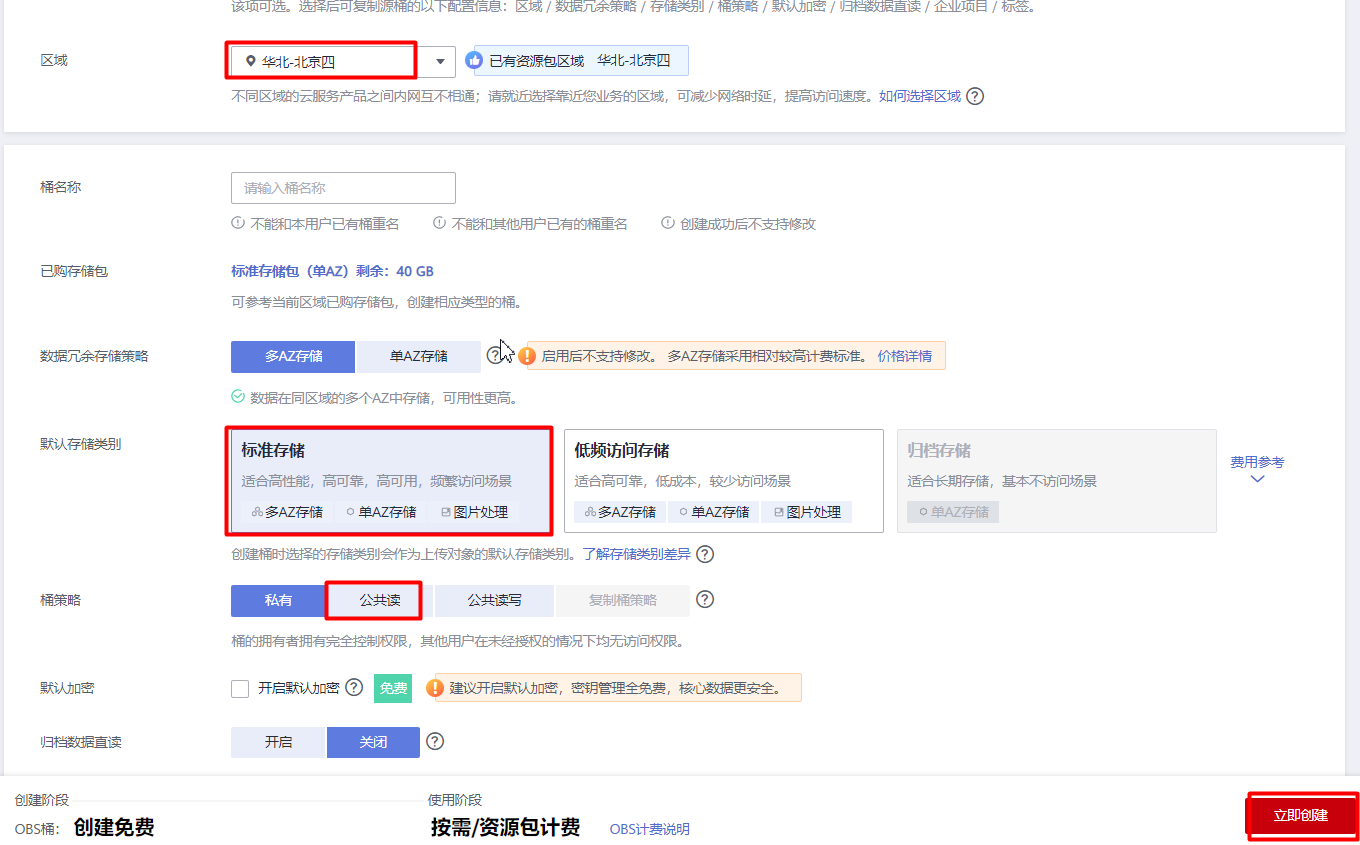Click the 复制桶策略 button
The width and height of the screenshot is (1360, 845).
pos(623,601)
